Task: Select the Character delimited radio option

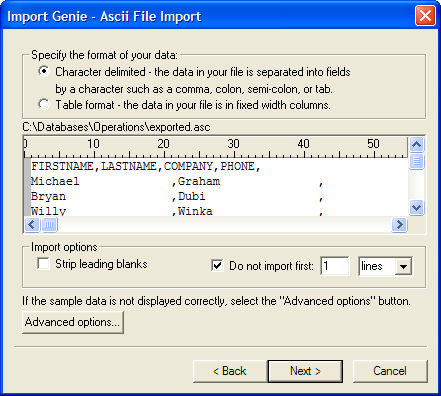Action: point(44,71)
